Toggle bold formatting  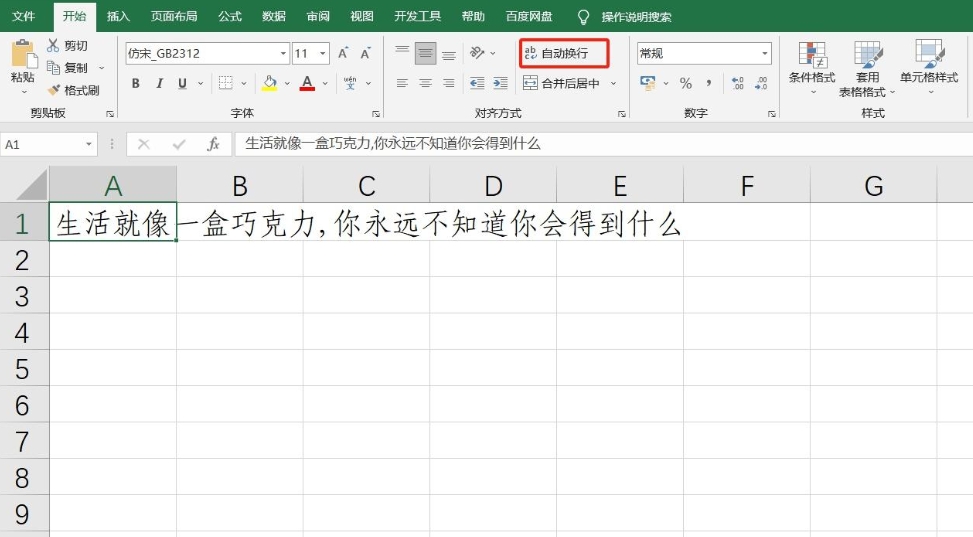136,84
